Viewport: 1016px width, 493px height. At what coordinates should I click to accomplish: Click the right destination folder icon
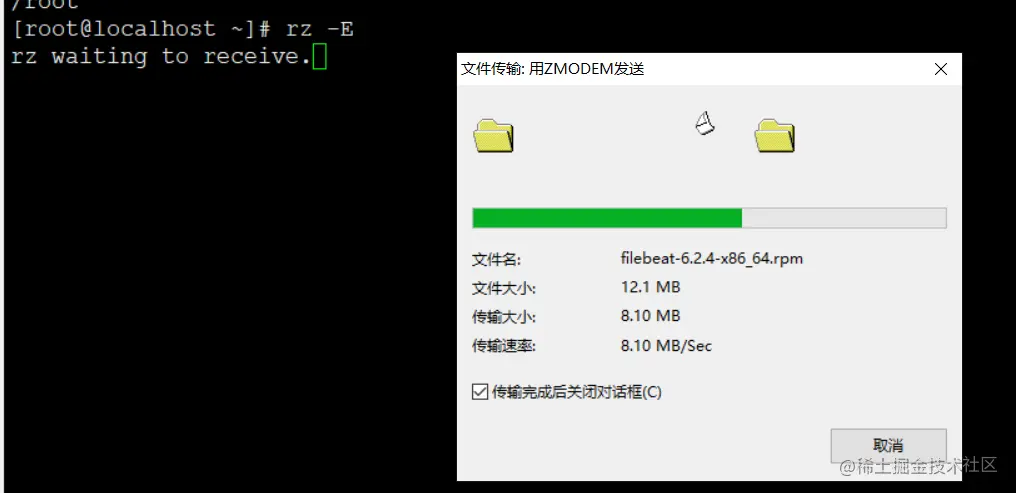click(775, 135)
